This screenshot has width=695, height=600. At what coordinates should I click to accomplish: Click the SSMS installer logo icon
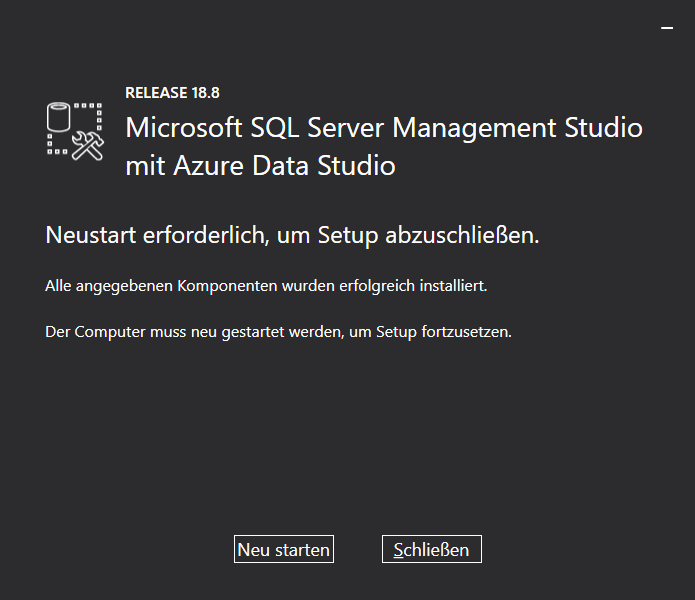[75, 130]
